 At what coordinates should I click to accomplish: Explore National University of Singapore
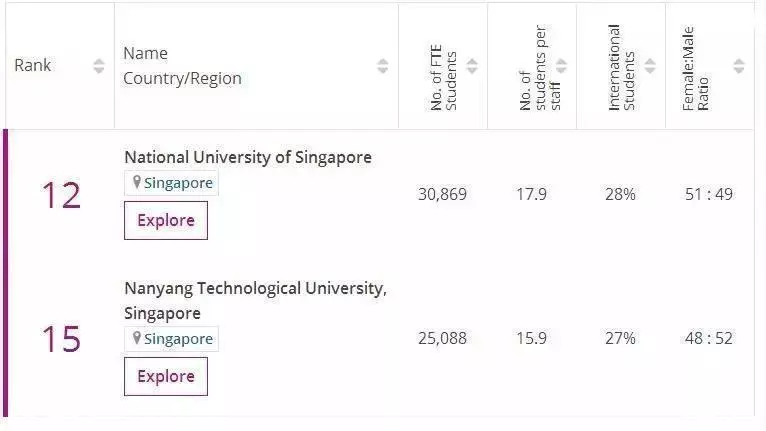coord(166,220)
